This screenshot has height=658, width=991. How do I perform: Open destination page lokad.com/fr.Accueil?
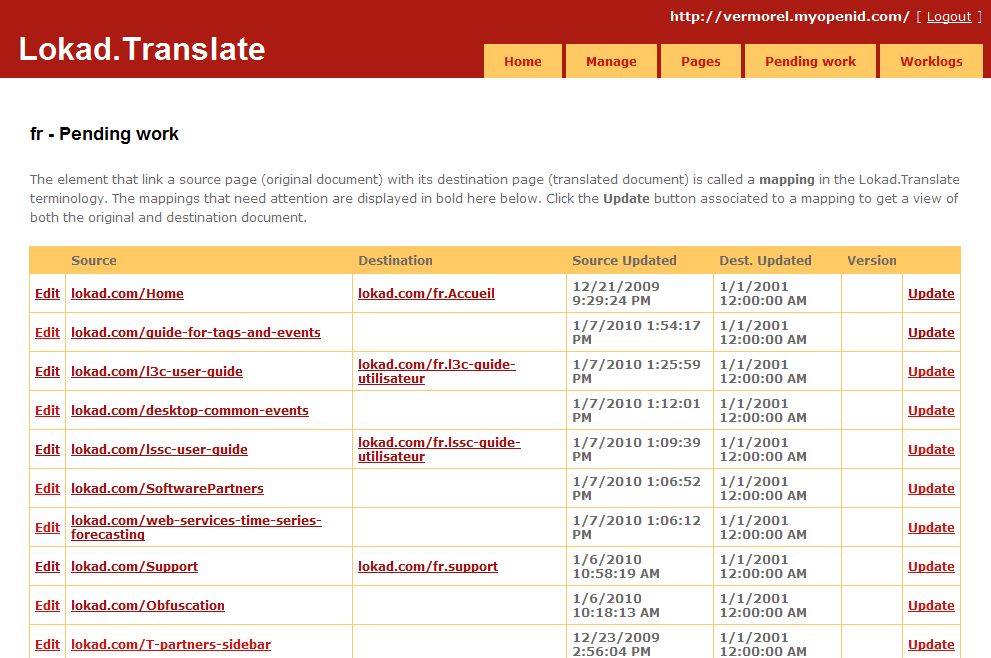tap(426, 293)
